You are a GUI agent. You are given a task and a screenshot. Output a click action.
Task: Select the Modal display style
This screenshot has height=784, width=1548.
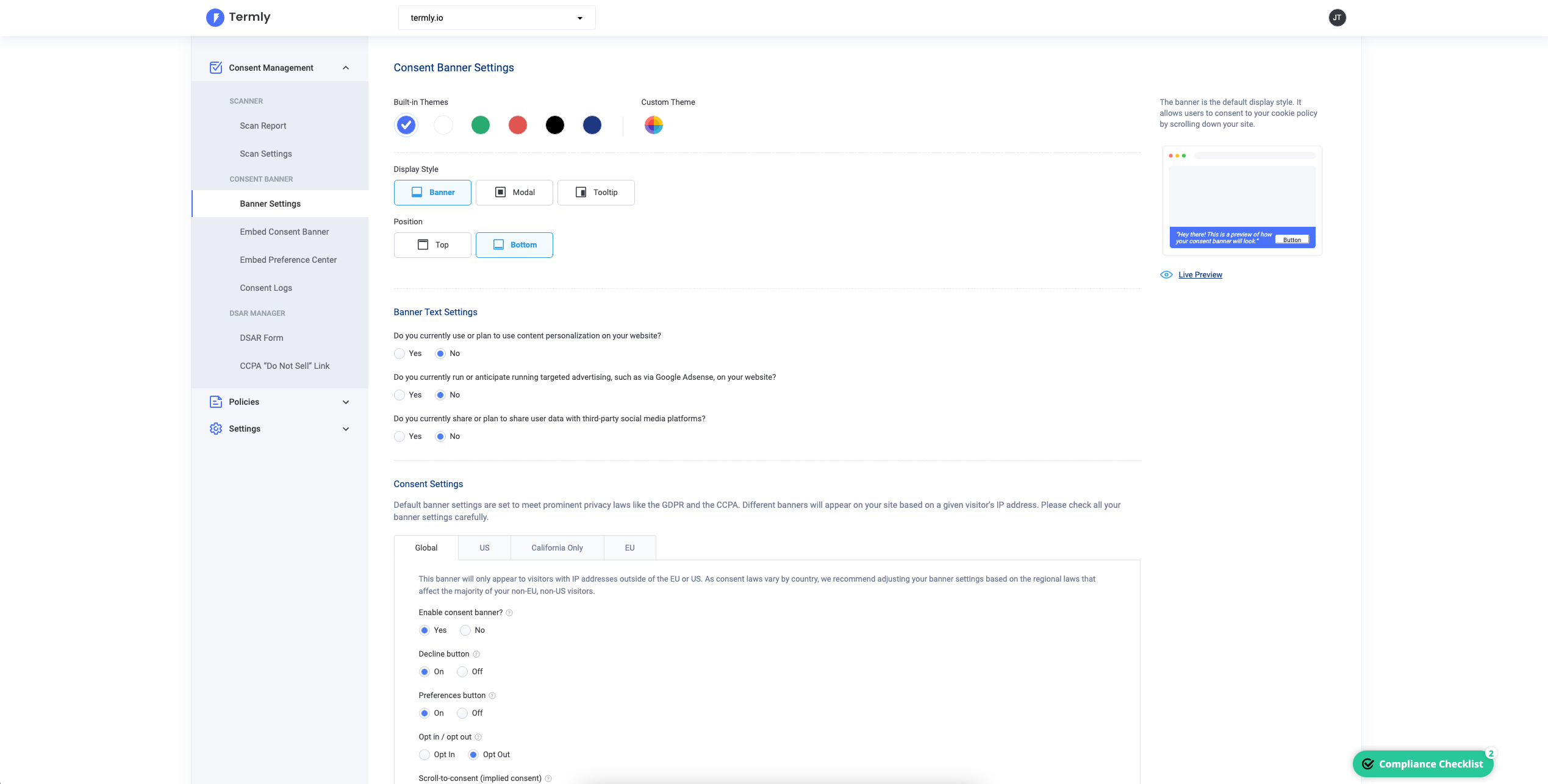(514, 193)
